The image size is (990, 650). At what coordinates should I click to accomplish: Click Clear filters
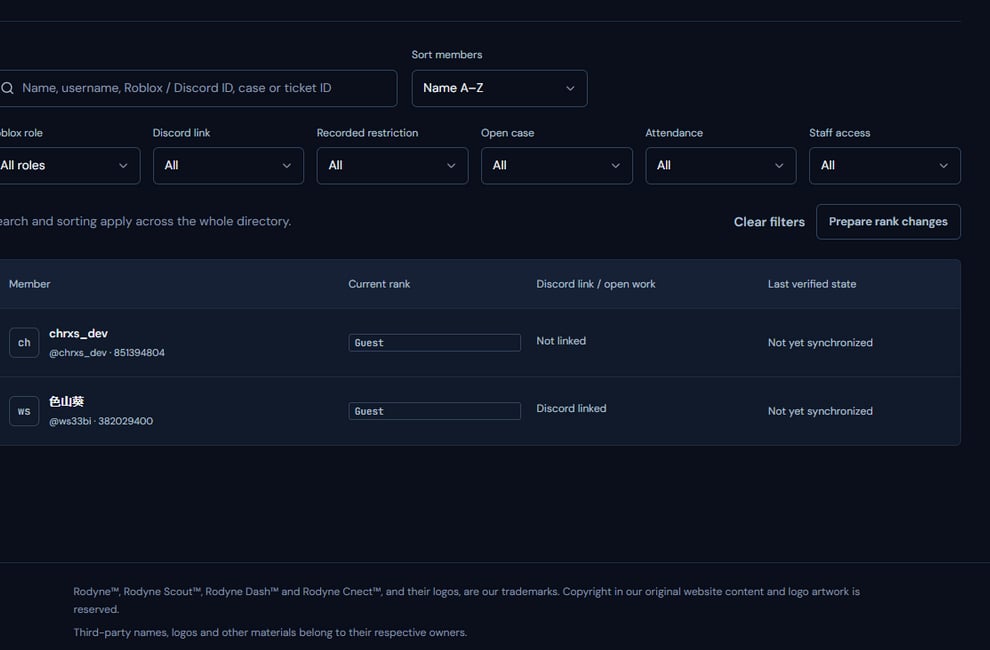[x=769, y=222]
